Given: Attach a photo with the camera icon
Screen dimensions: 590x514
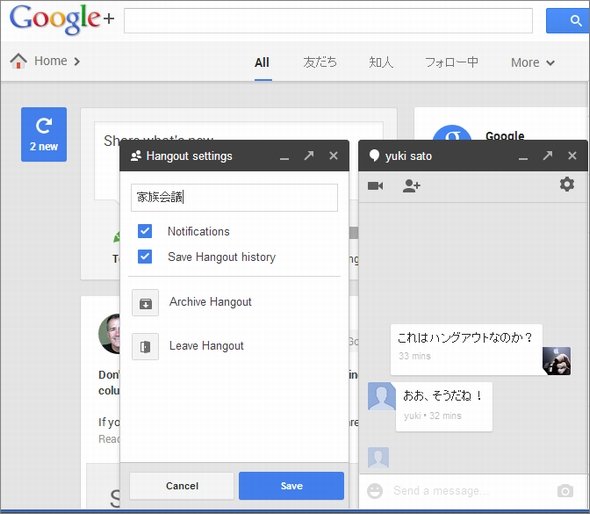Looking at the screenshot, I should pos(565,491).
